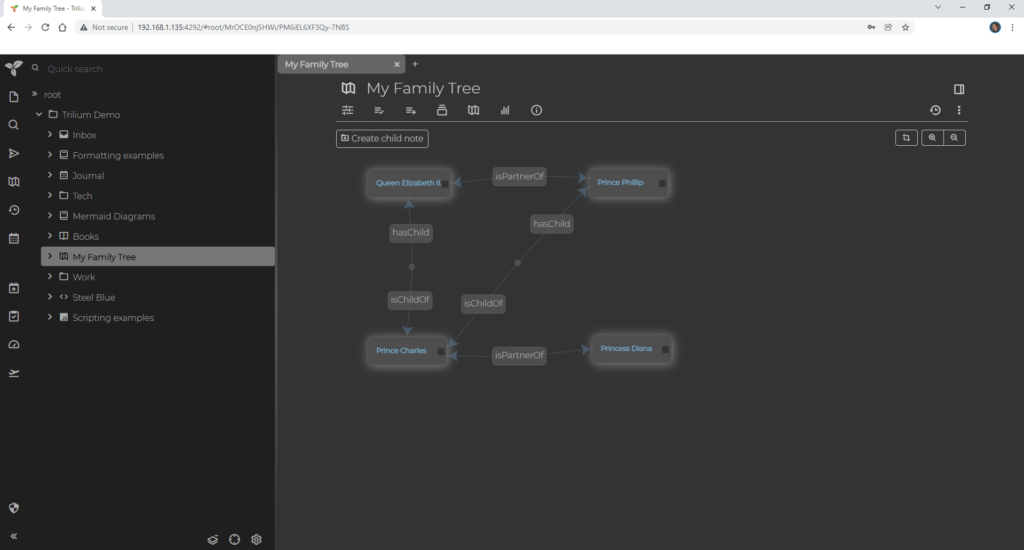Image resolution: width=1024 pixels, height=550 pixels.
Task: Collapse the Trilium Demo tree node
Action: pos(39,115)
